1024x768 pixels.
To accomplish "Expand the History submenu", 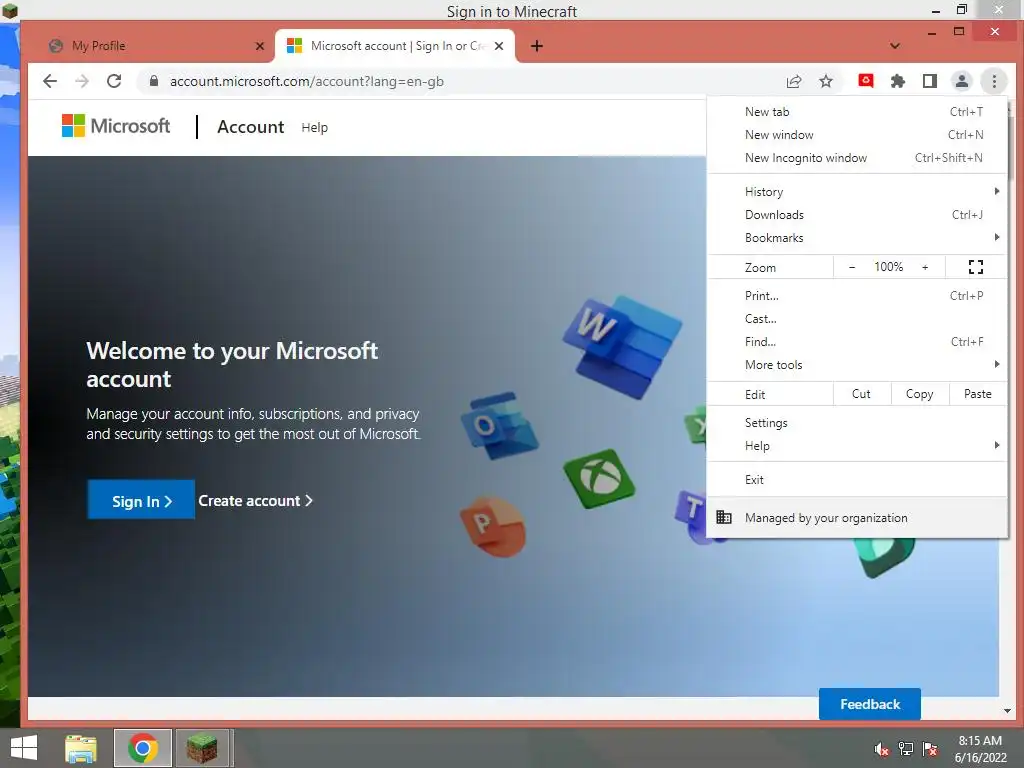I will (857, 191).
